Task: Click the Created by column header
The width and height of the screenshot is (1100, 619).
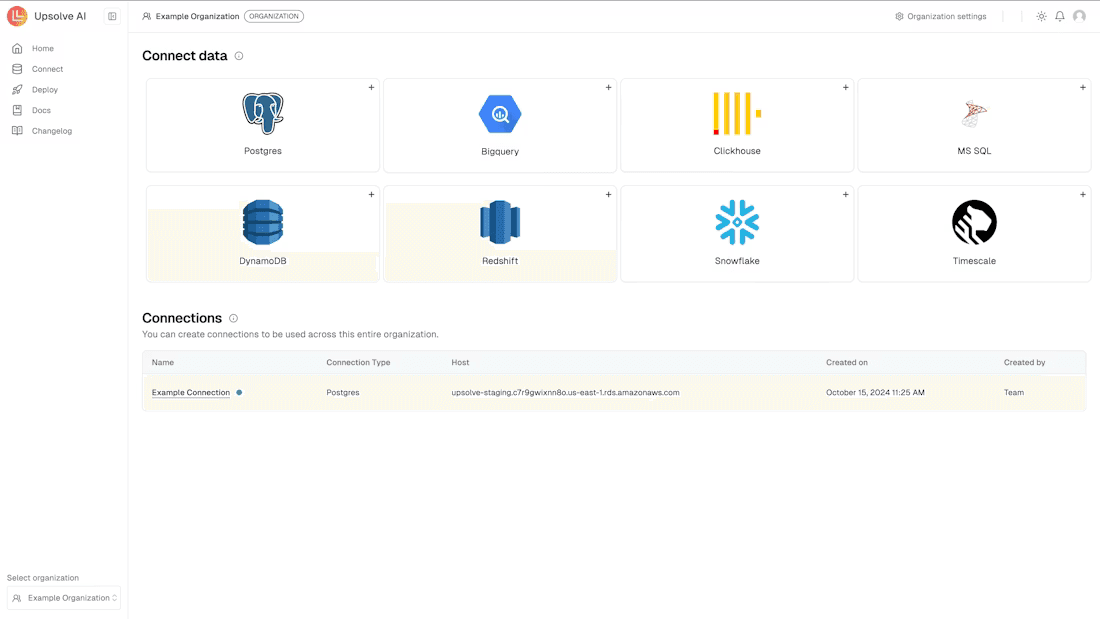Action: [1024, 362]
